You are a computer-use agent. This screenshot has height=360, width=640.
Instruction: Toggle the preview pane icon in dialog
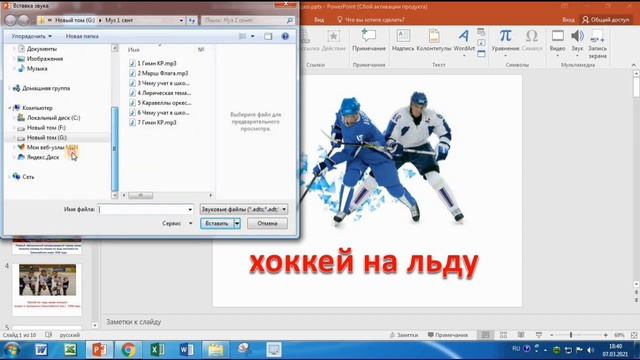pyautogui.click(x=268, y=36)
